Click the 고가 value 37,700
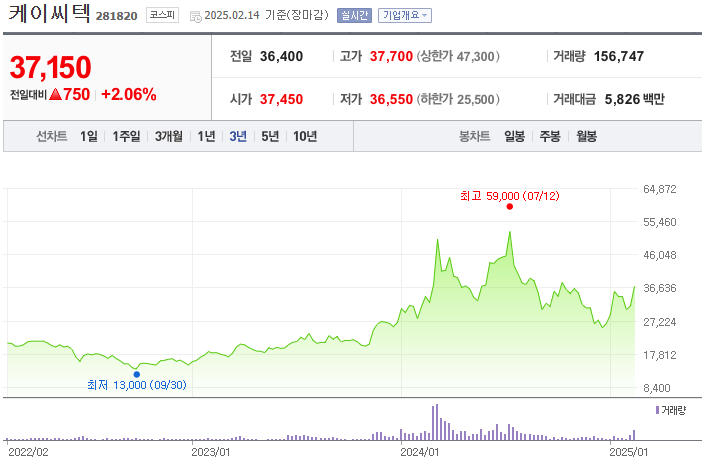The image size is (702, 459). point(391,56)
